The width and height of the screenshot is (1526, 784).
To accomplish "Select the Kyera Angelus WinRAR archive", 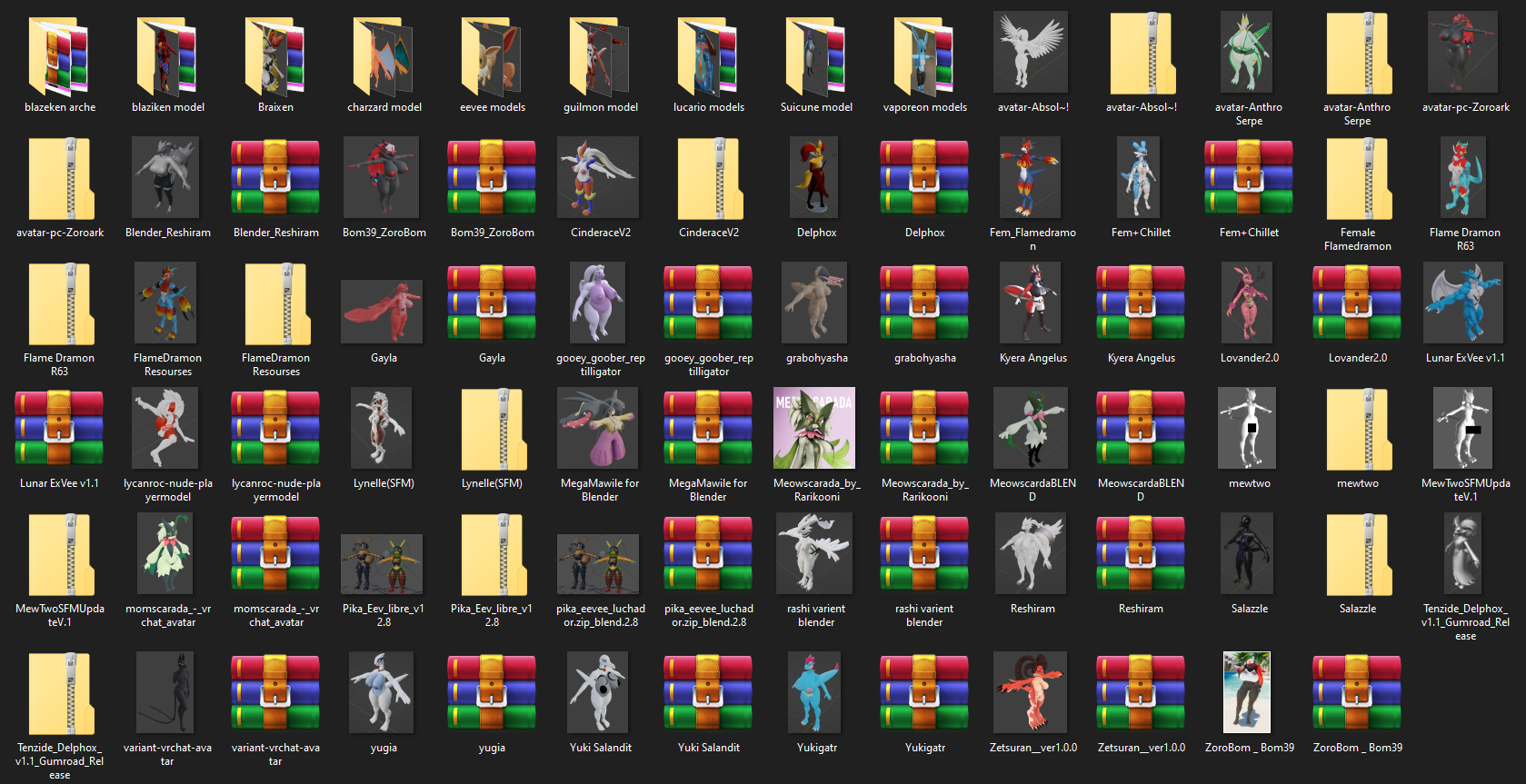I will pos(1141,303).
